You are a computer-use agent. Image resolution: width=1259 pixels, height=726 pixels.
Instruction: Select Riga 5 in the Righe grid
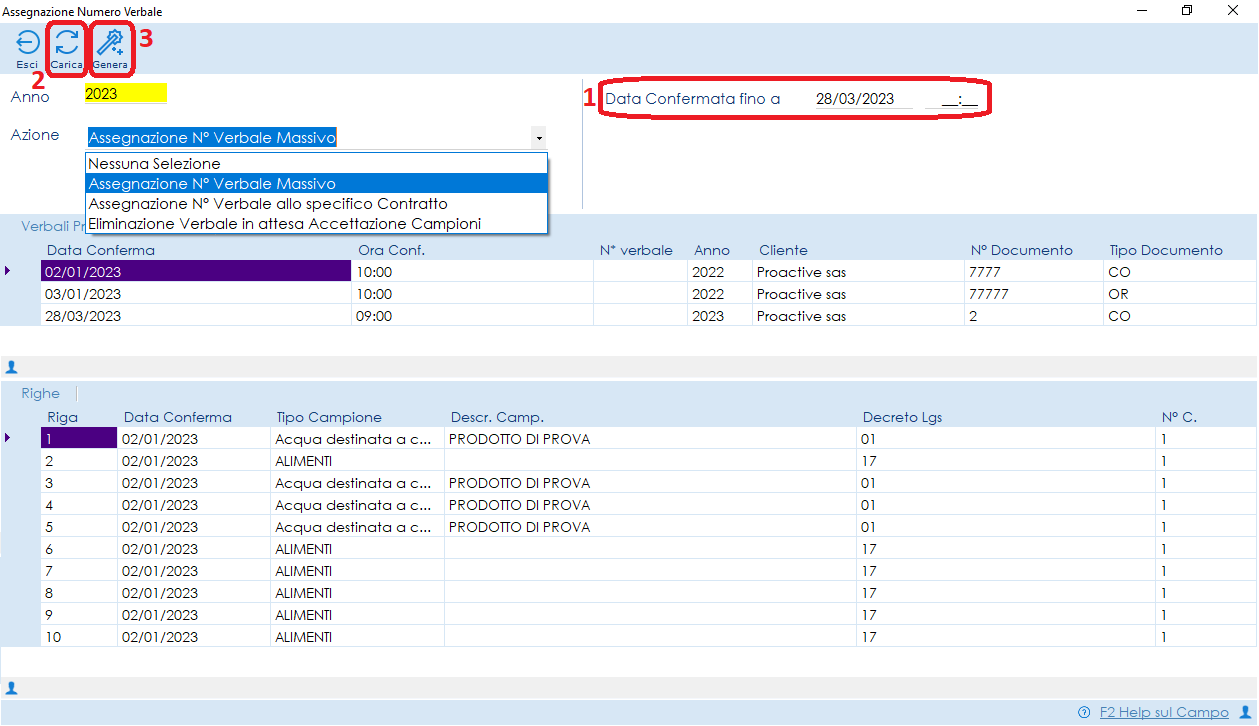pyautogui.click(x=648, y=527)
